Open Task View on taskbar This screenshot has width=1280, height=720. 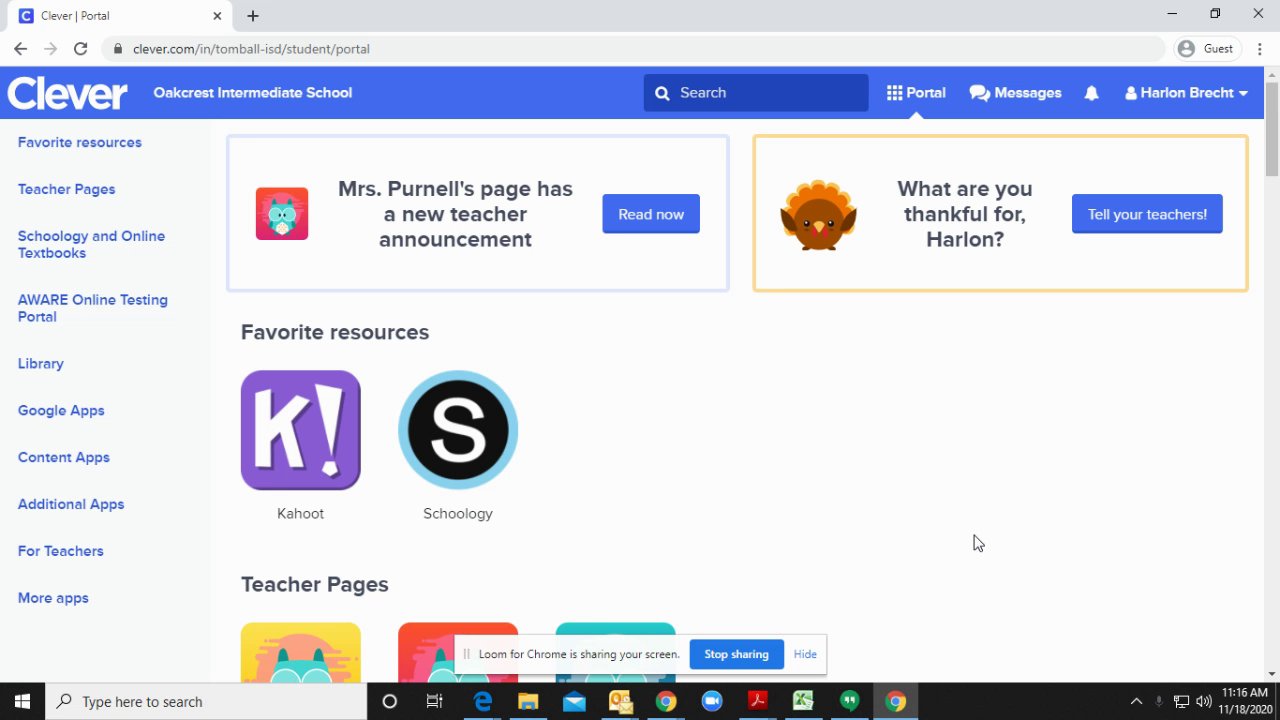tap(434, 701)
